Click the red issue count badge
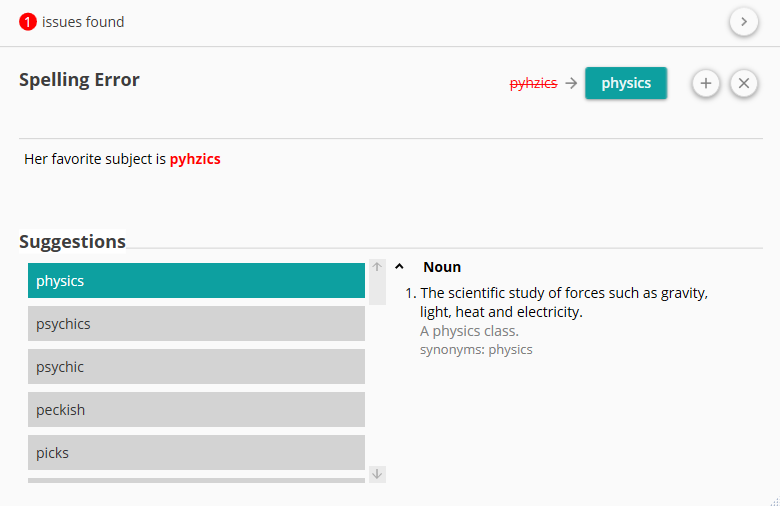The width and height of the screenshot is (780, 506). click(x=28, y=21)
